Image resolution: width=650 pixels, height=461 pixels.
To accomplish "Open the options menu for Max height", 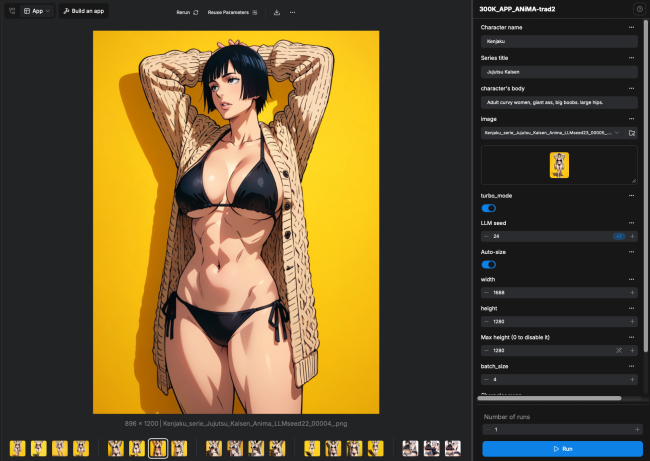I will click(631, 337).
